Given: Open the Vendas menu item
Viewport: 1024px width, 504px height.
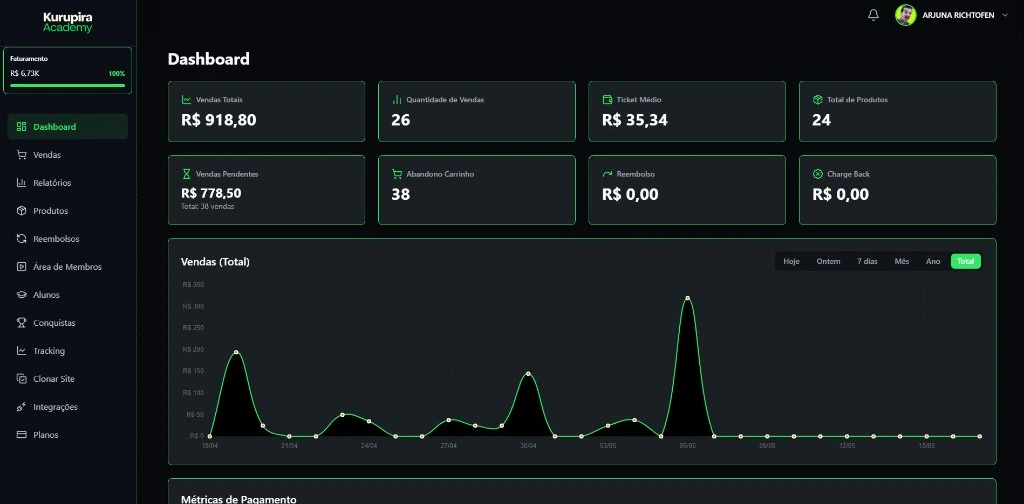Looking at the screenshot, I should (68, 155).
